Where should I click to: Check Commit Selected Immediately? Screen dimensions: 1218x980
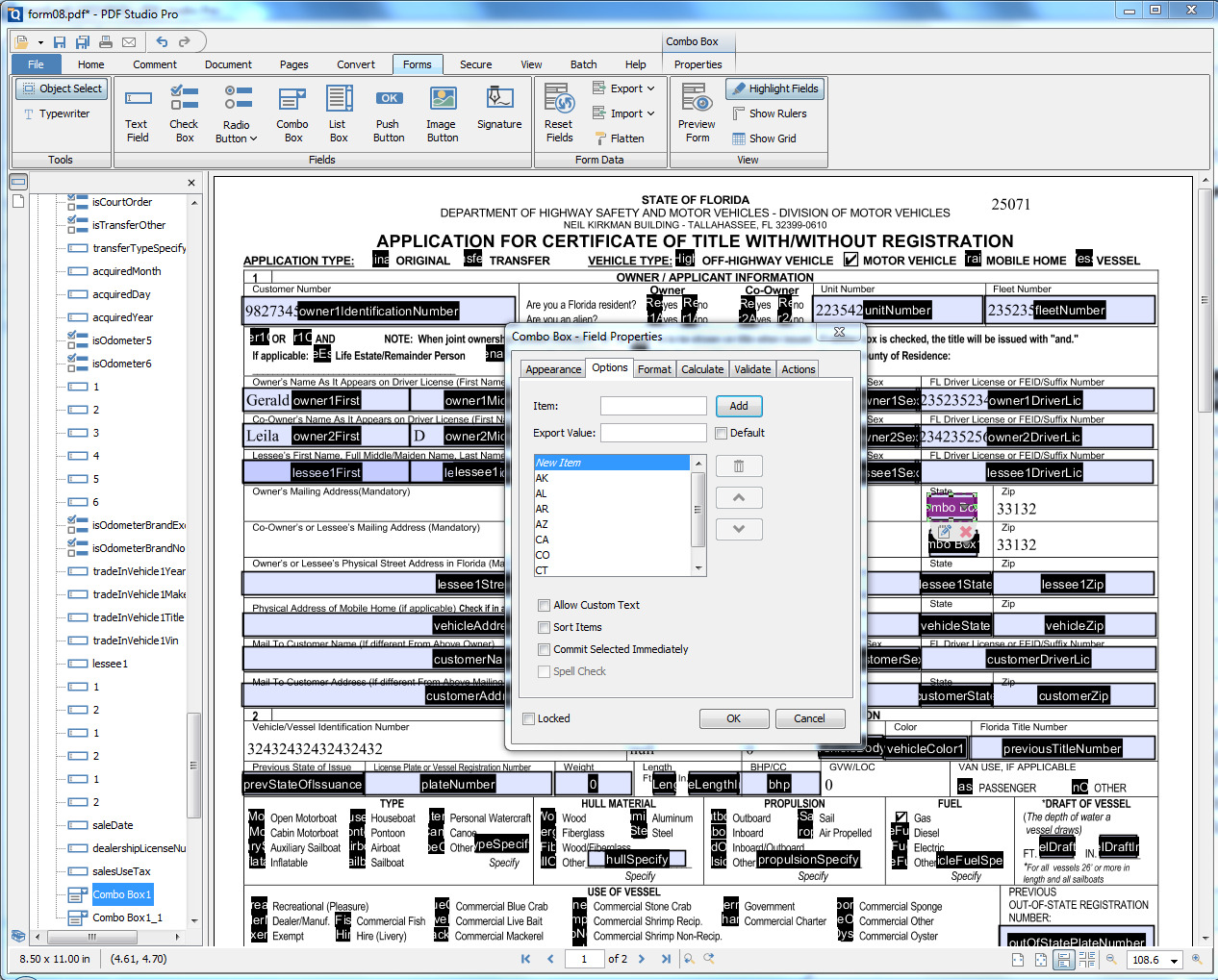tap(545, 650)
